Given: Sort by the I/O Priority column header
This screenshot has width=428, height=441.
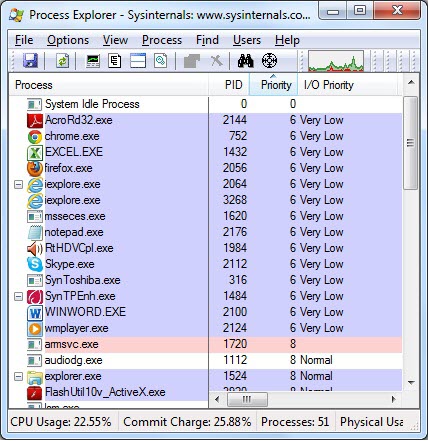Looking at the screenshot, I should pyautogui.click(x=347, y=85).
